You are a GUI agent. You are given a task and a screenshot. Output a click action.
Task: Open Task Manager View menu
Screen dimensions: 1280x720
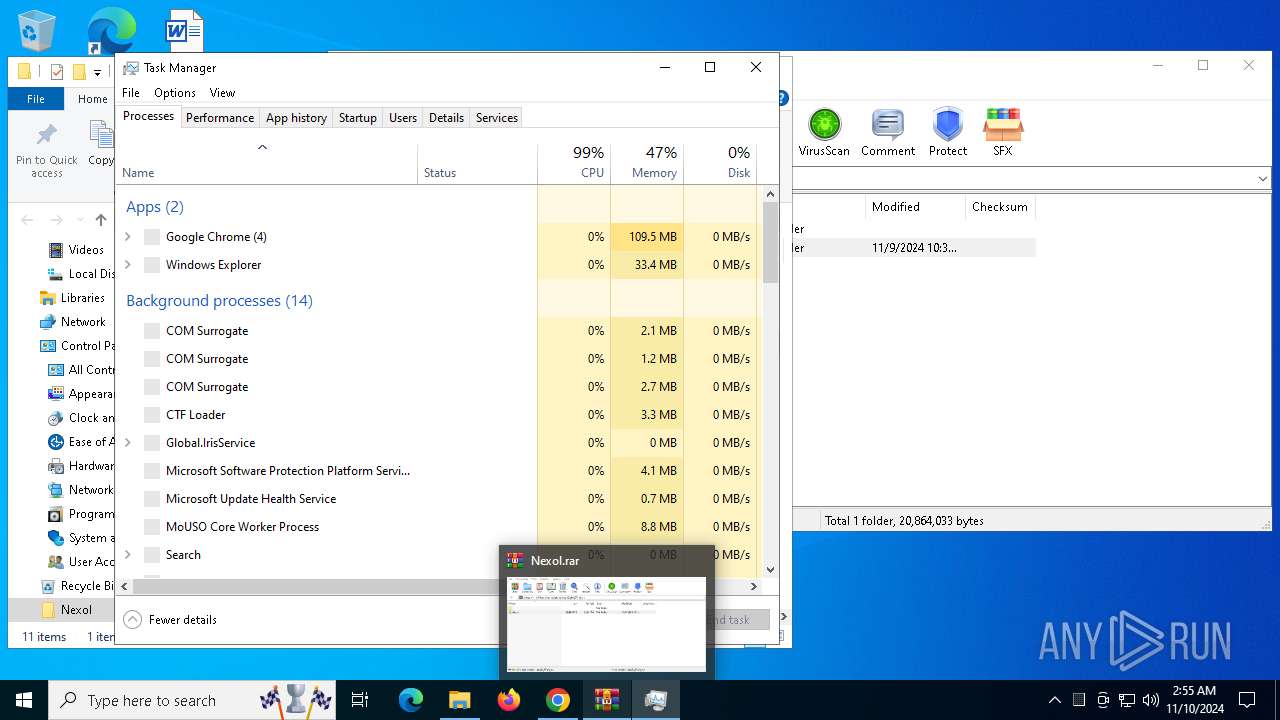tap(222, 93)
